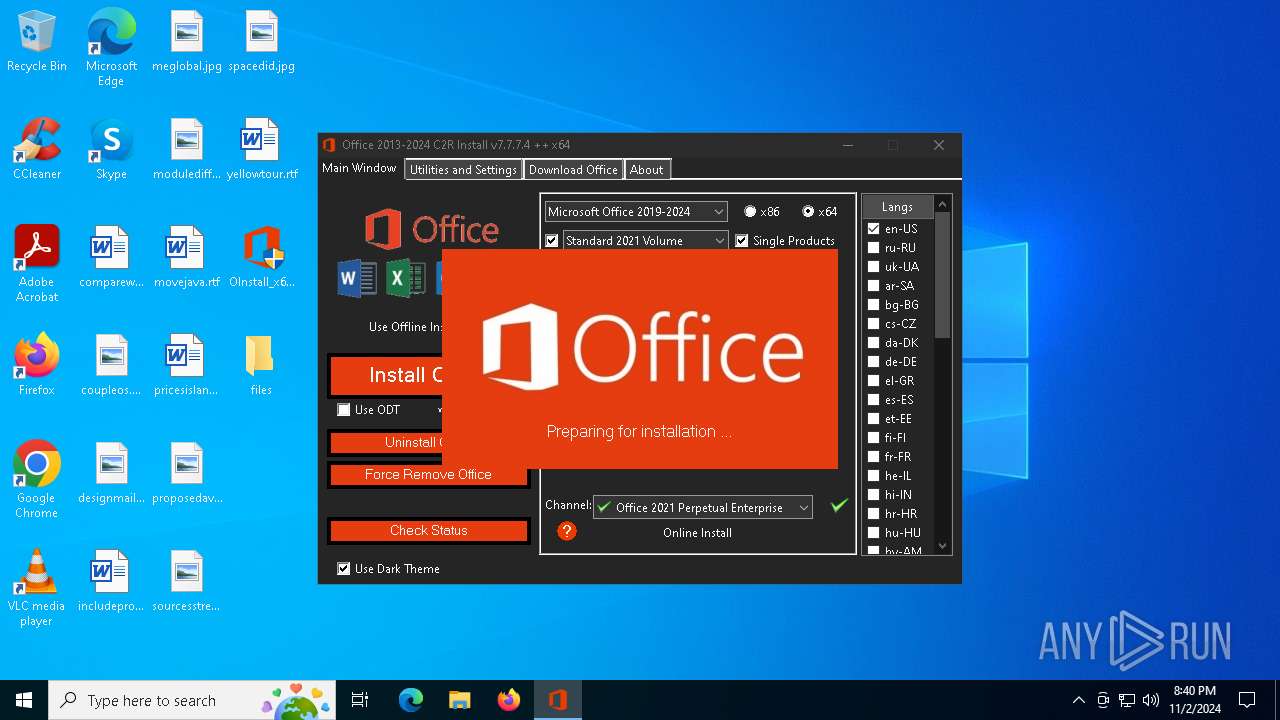Switch to Utilities and Settings tab
The image size is (1280, 720).
tap(463, 169)
